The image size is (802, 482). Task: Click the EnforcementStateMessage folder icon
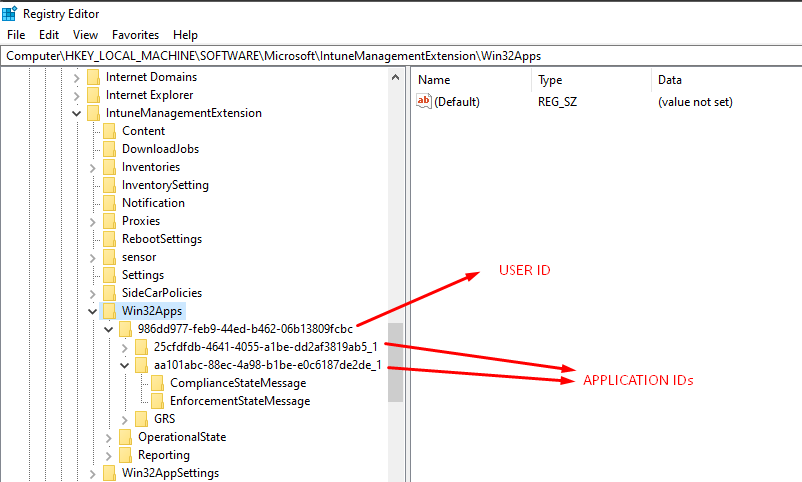point(158,401)
